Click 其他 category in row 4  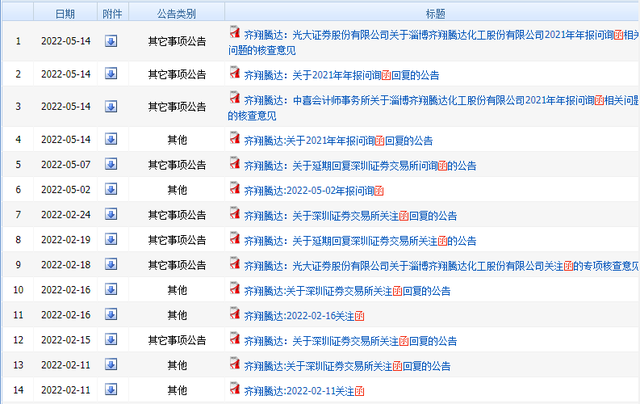(177, 140)
